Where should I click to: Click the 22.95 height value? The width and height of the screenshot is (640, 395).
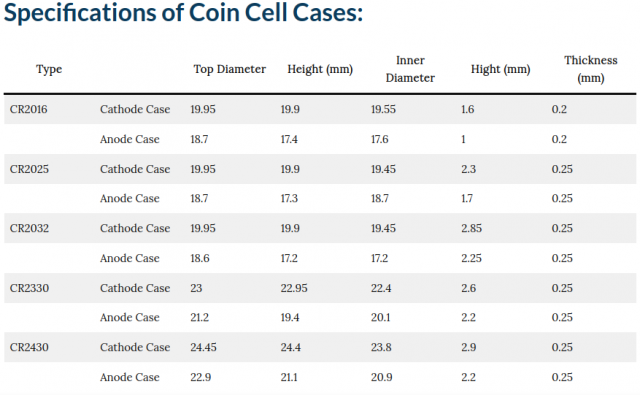coord(294,288)
